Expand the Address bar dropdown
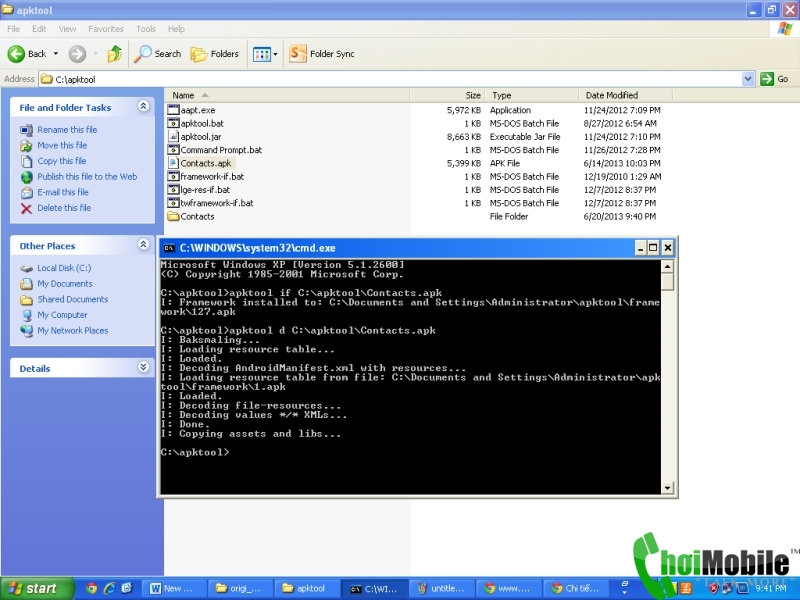800x600 pixels. pyautogui.click(x=748, y=79)
